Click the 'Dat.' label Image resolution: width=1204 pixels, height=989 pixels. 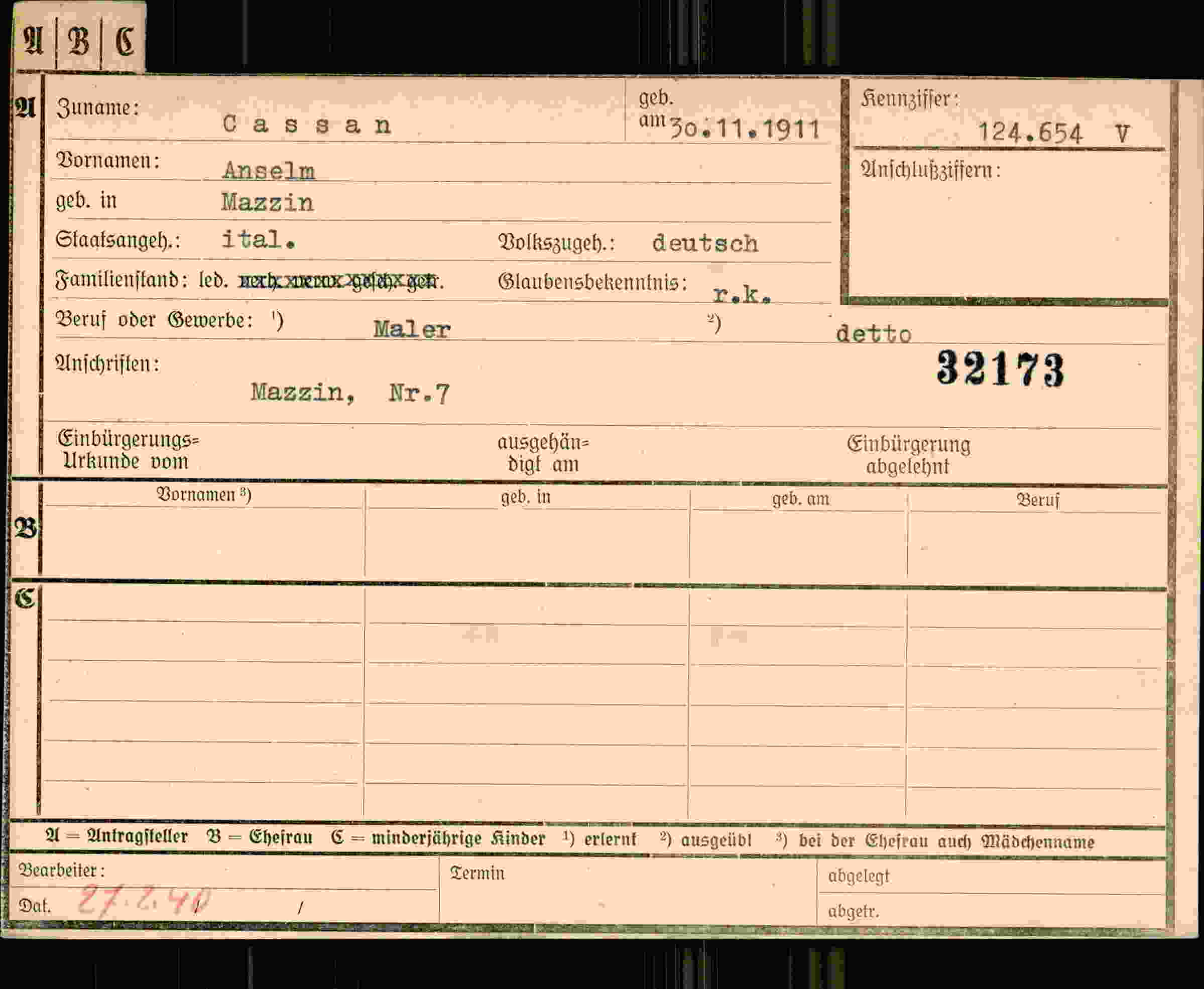click(x=34, y=906)
